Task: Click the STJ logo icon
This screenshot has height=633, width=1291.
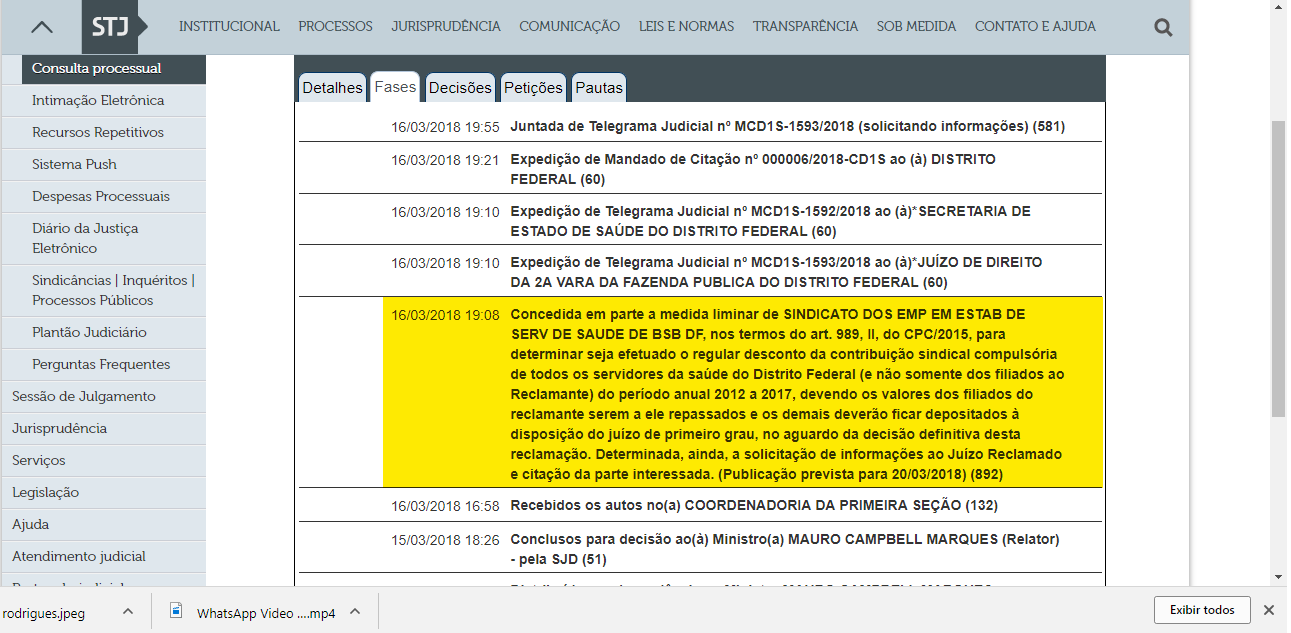Action: coord(110,27)
